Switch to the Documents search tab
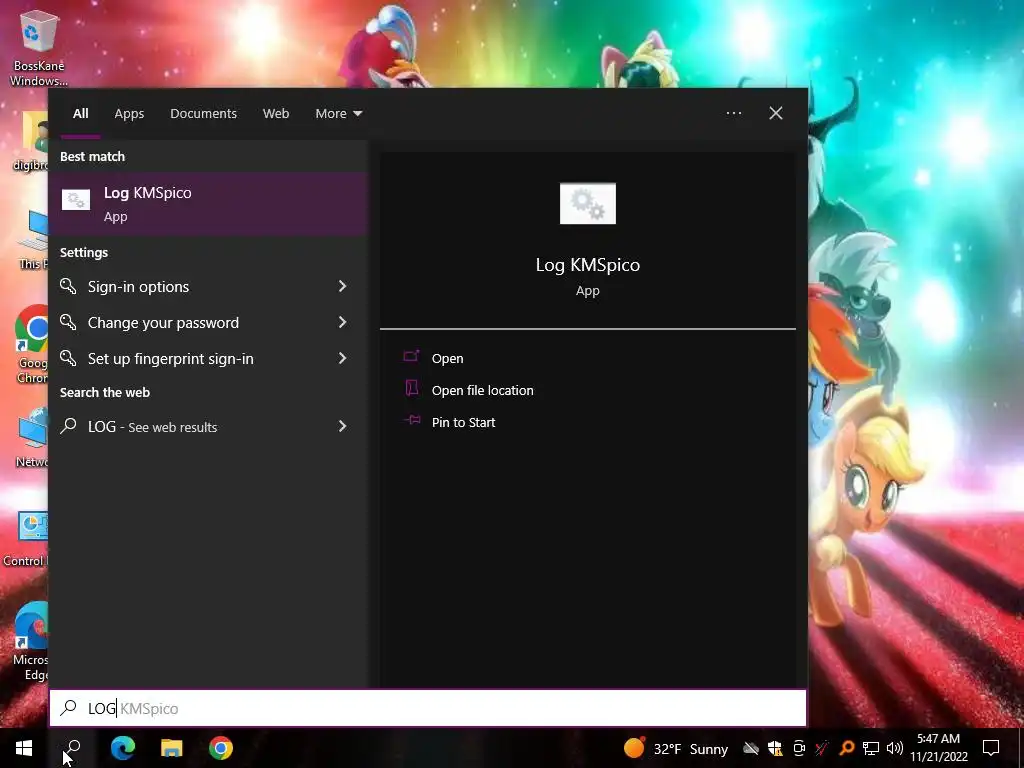This screenshot has width=1024, height=768. coord(203,114)
